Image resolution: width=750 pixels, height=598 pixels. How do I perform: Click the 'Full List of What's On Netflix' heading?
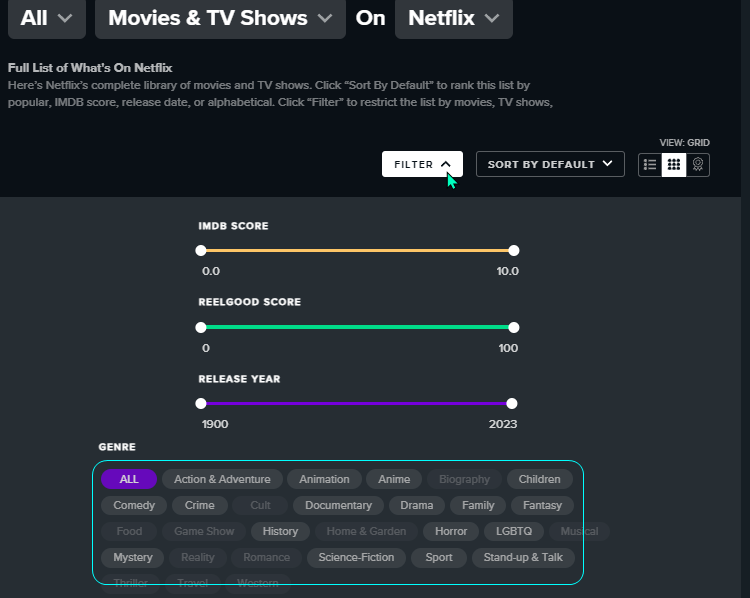(90, 68)
